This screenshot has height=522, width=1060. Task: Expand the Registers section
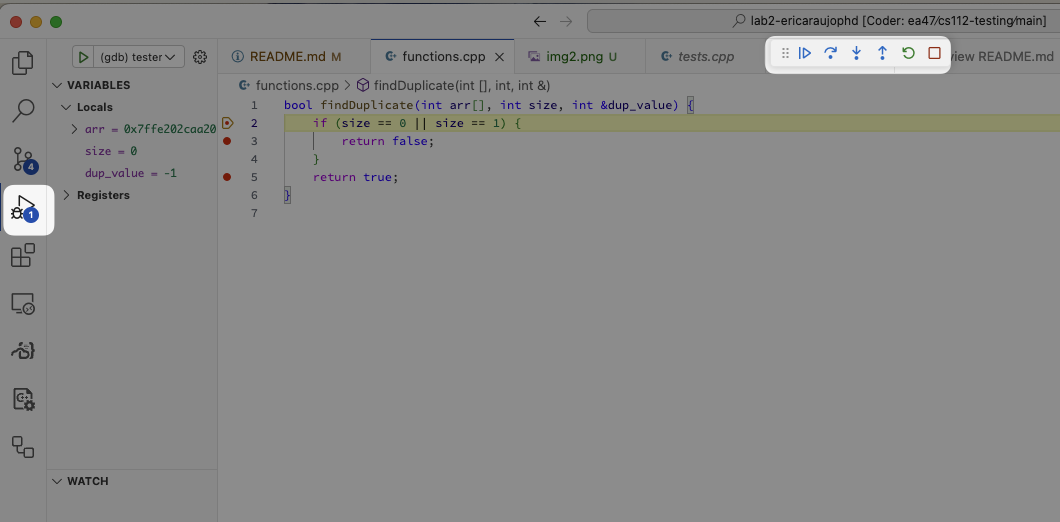[x=67, y=195]
